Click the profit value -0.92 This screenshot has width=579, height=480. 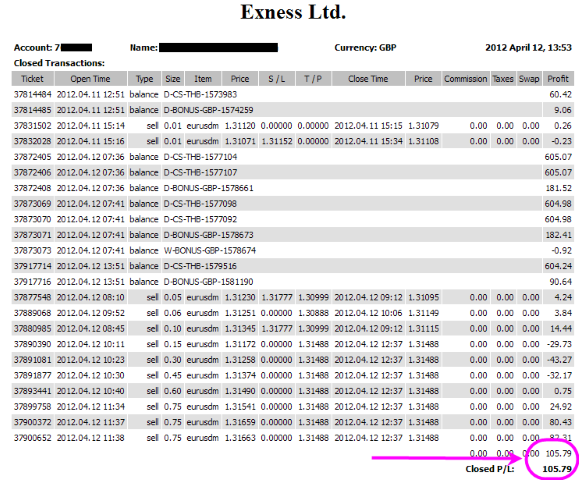[x=562, y=250]
